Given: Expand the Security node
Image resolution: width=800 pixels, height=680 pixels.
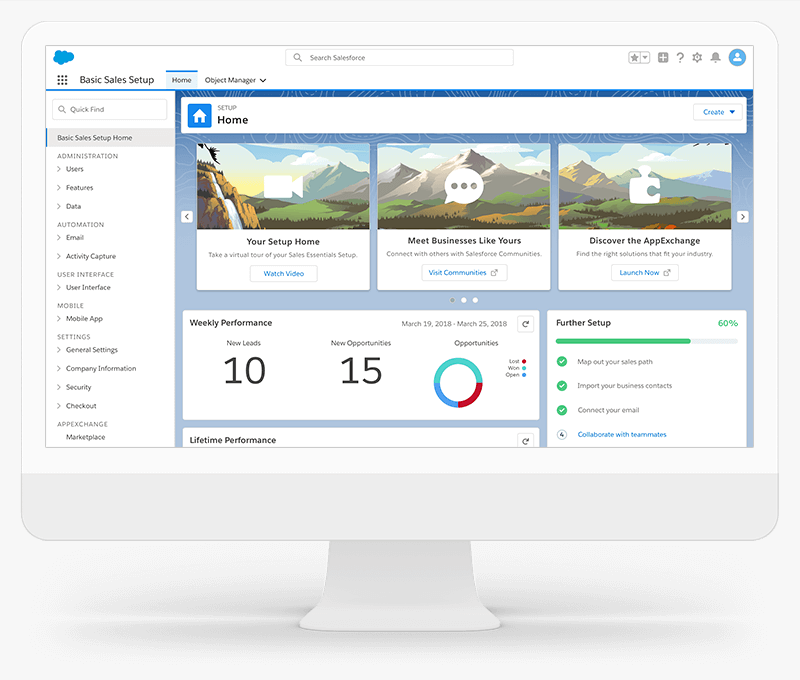Looking at the screenshot, I should (59, 387).
